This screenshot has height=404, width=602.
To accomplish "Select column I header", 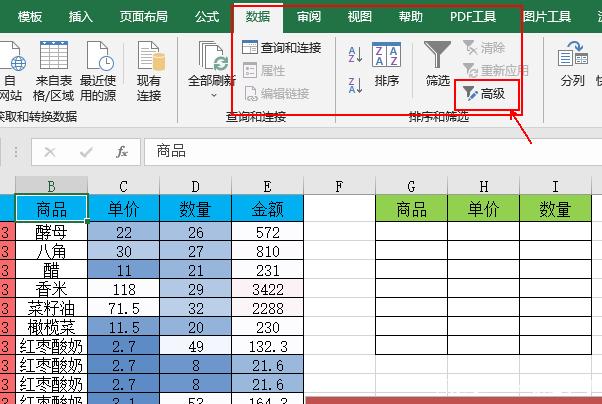I will (x=555, y=186).
